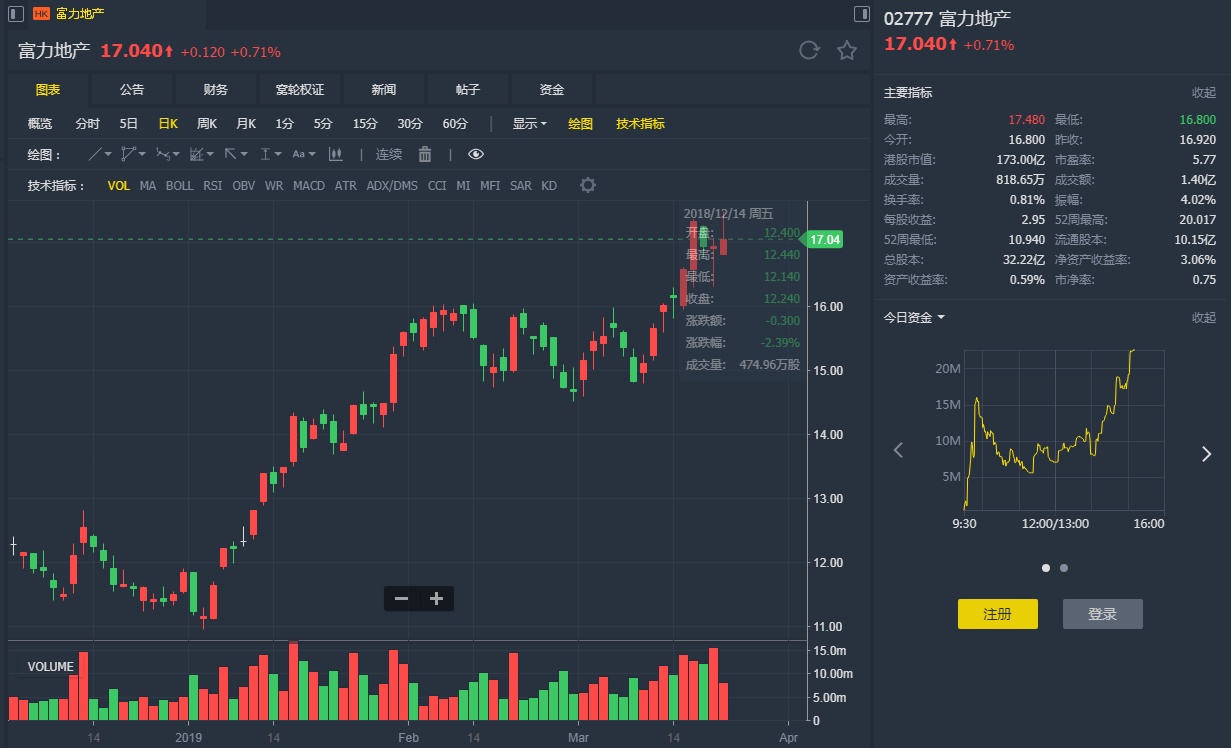Add stock to favorites with star icon

tap(847, 51)
